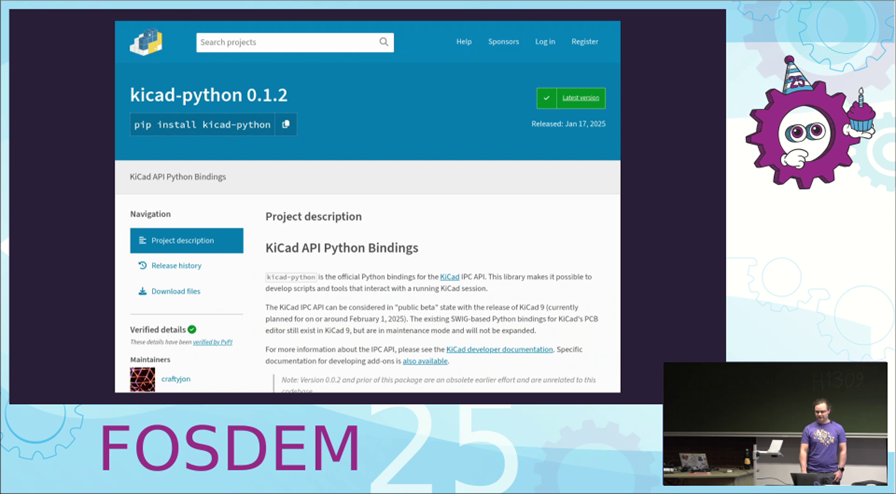896x494 pixels.
Task: Open the Release history tab
Action: pyautogui.click(x=176, y=265)
